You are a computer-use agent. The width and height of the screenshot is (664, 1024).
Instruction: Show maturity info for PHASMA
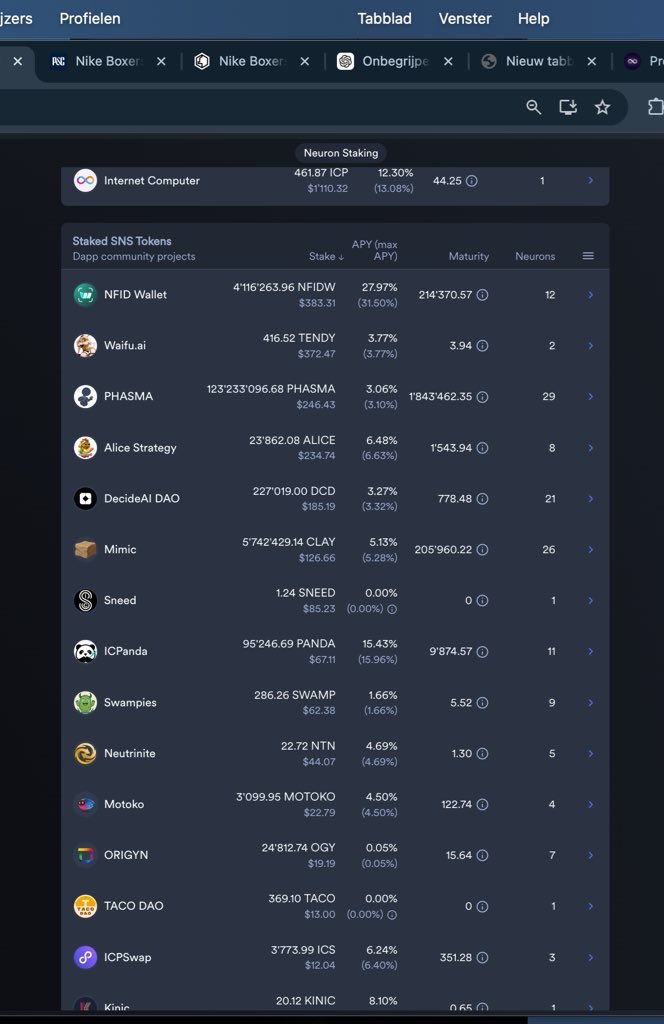(482, 397)
